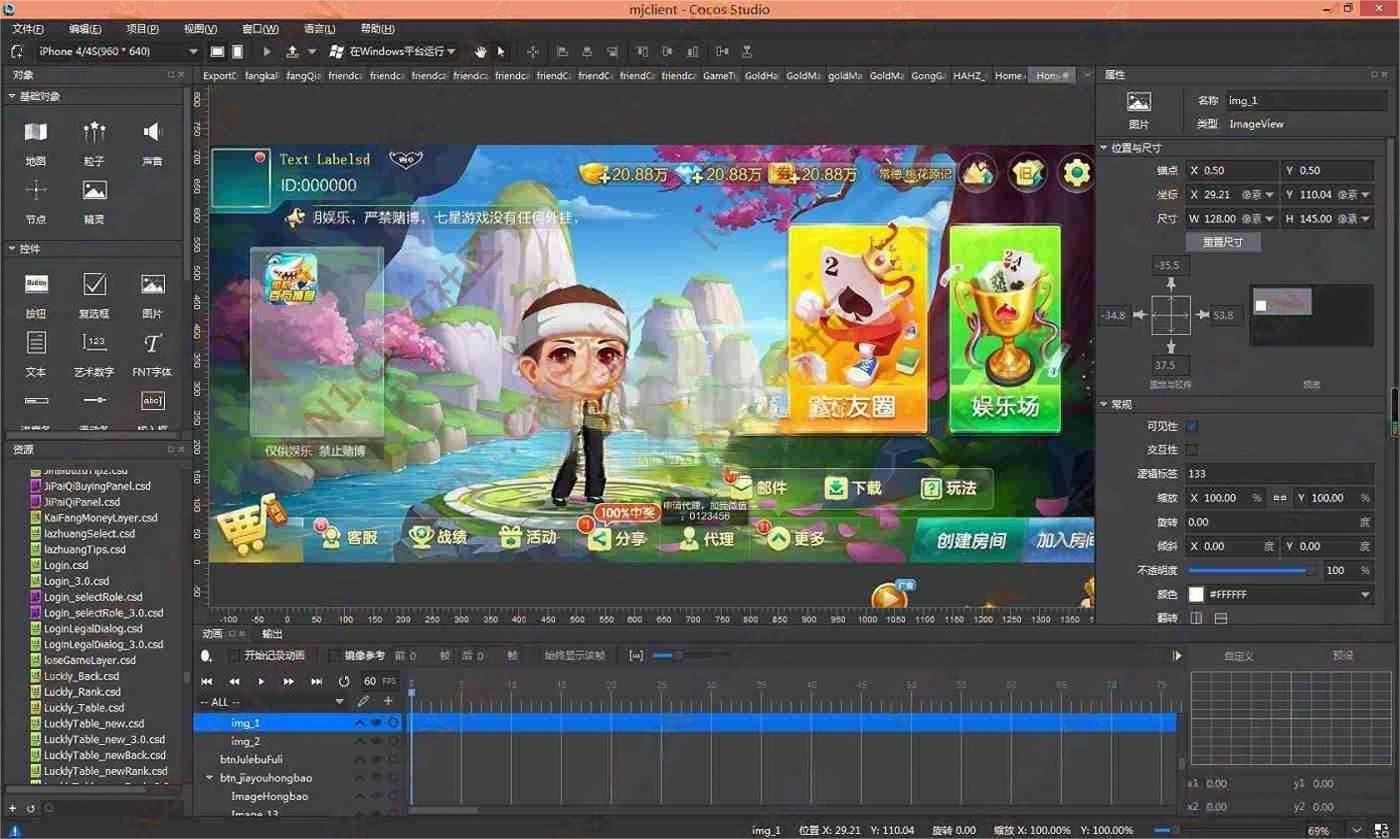Switch to the 输出 output tab
Screen dimensions: 1400x839
[272, 634]
